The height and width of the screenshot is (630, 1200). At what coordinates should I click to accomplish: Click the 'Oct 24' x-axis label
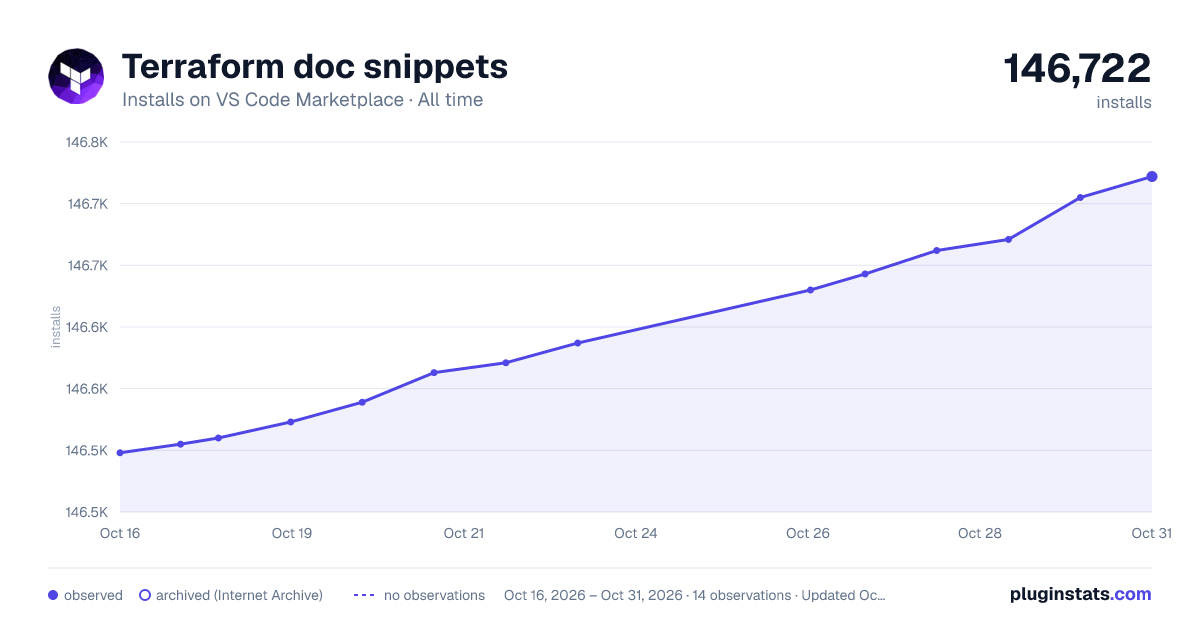[636, 533]
